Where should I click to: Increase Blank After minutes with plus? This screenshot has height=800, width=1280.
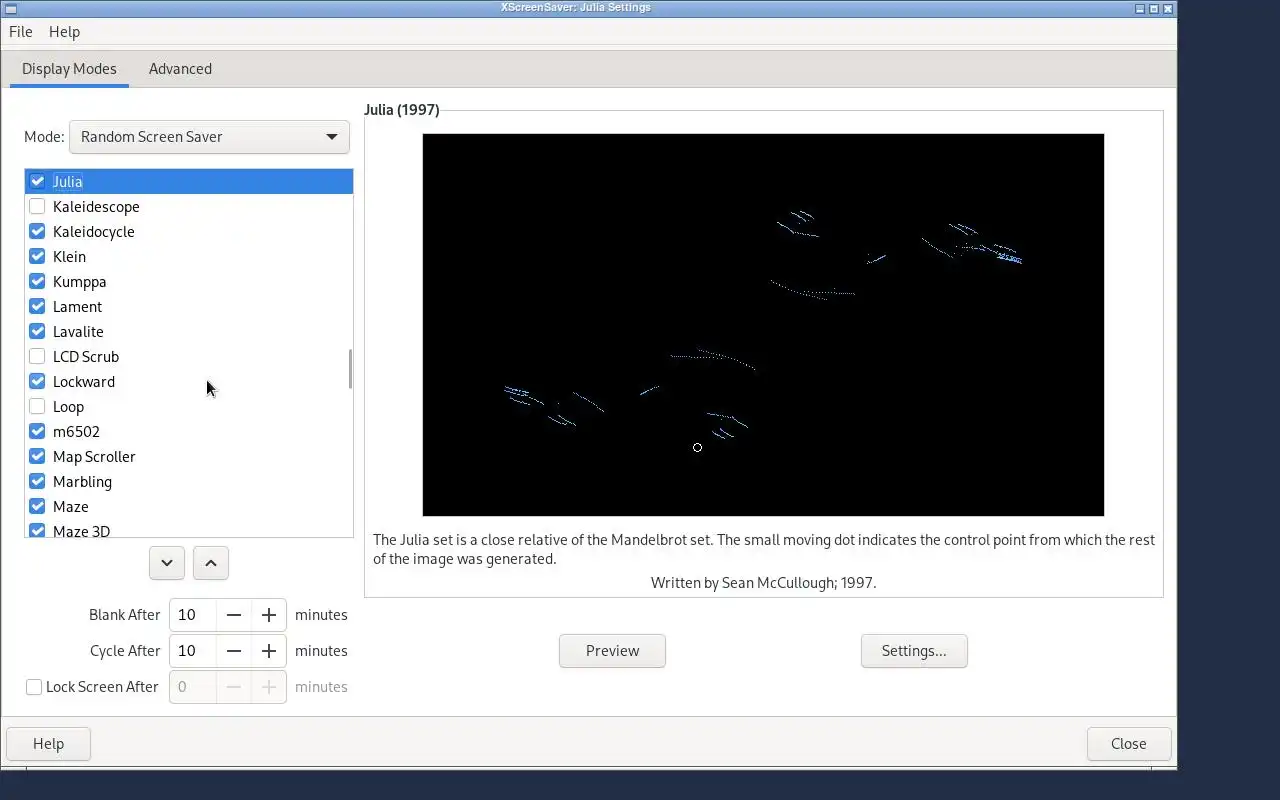coord(269,615)
